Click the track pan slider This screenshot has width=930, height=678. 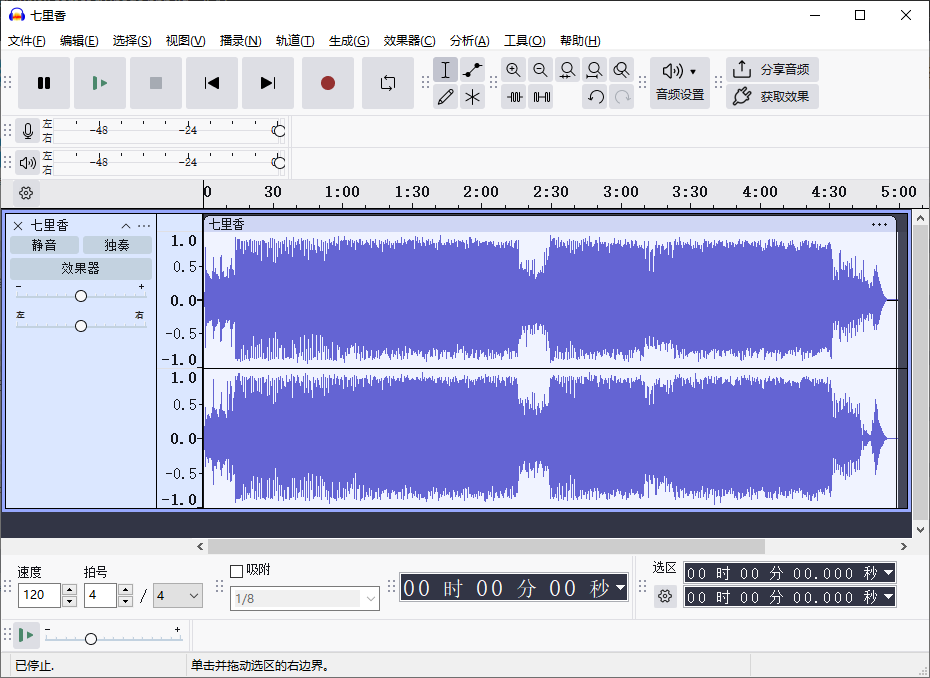tap(80, 325)
